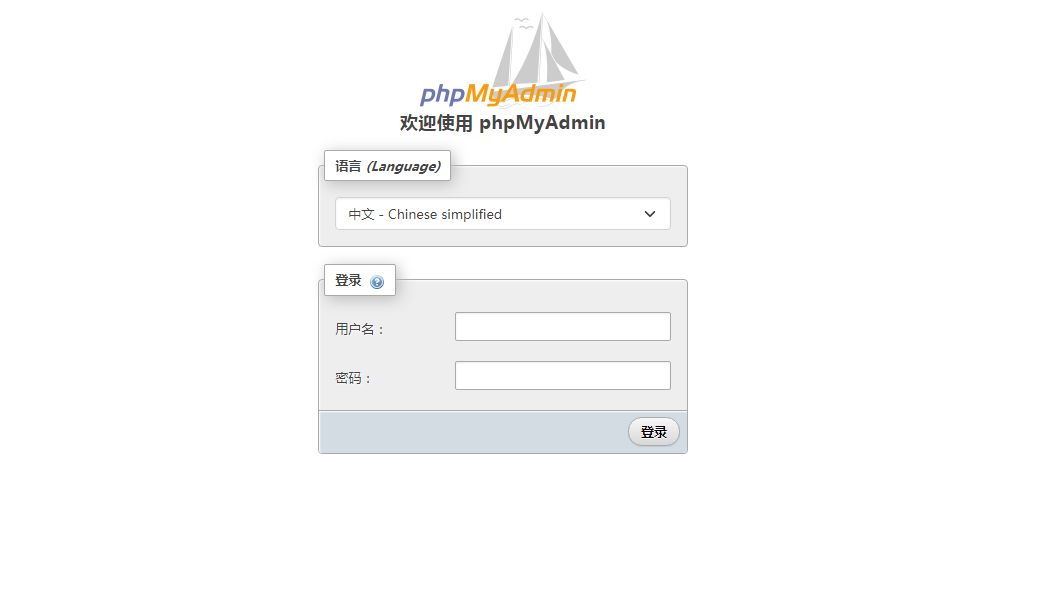The image size is (1042, 609).
Task: Click the 用户名 field label
Action: coord(360,329)
